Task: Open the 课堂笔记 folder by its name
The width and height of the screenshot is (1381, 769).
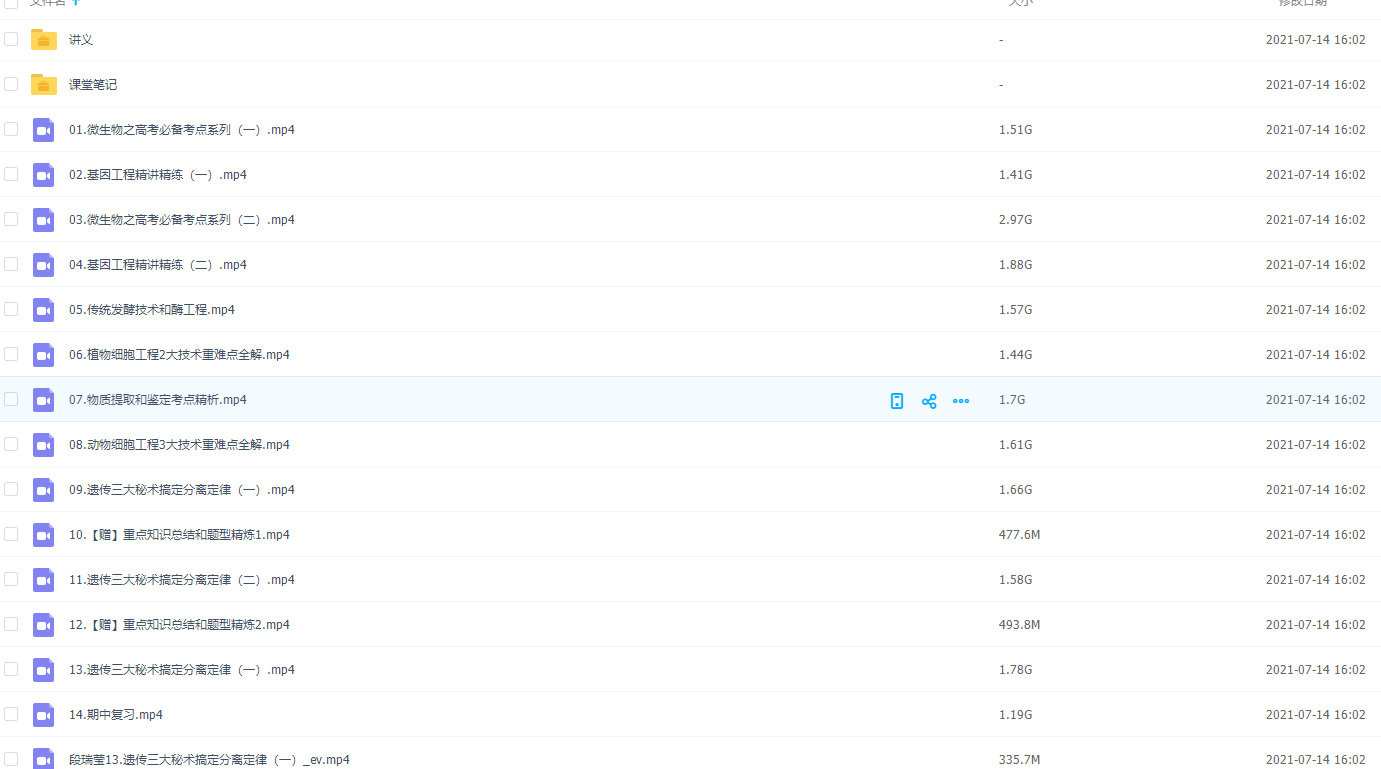Action: [x=93, y=85]
